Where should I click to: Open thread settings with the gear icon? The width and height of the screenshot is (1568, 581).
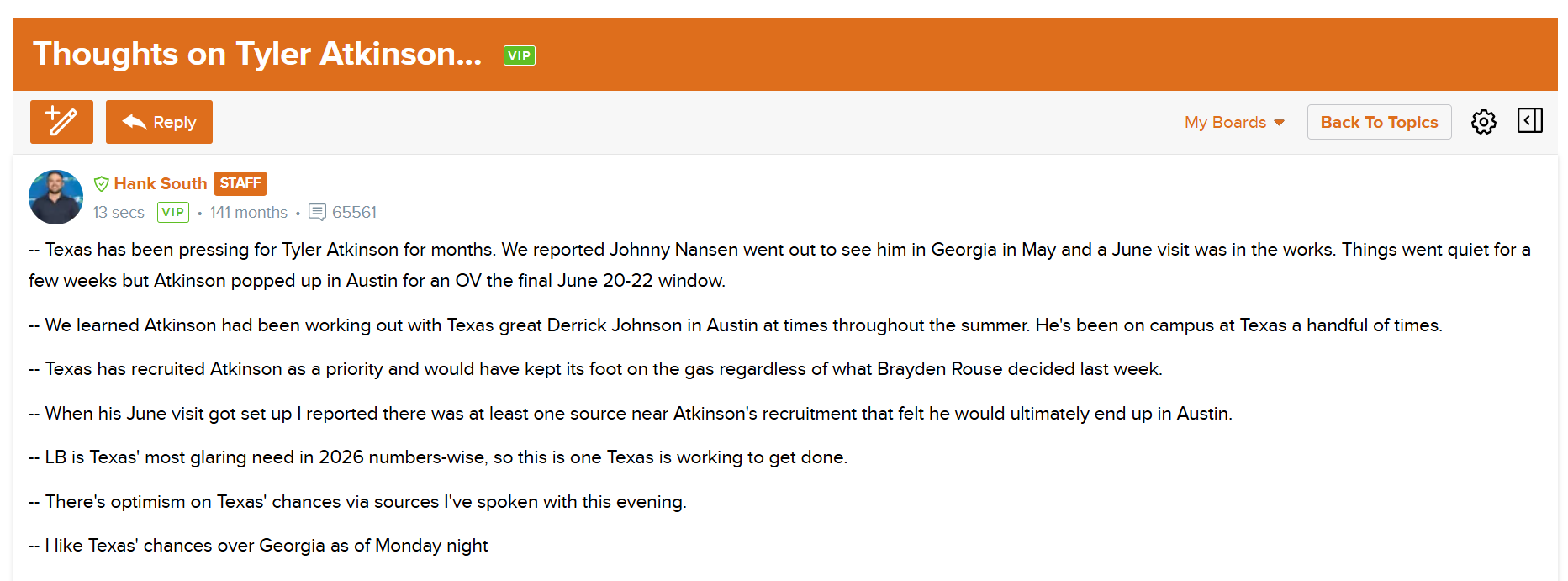(1484, 122)
